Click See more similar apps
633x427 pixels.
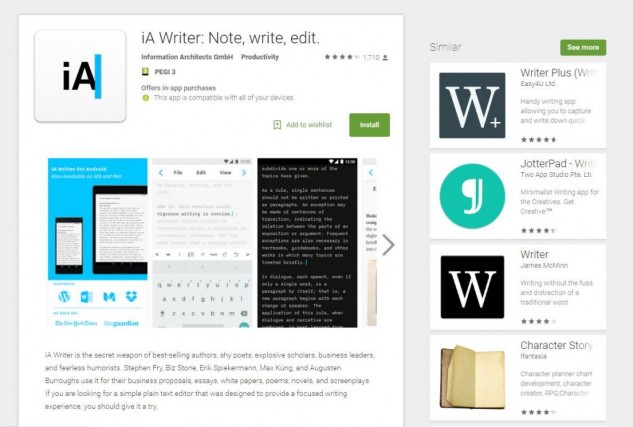pyautogui.click(x=583, y=47)
